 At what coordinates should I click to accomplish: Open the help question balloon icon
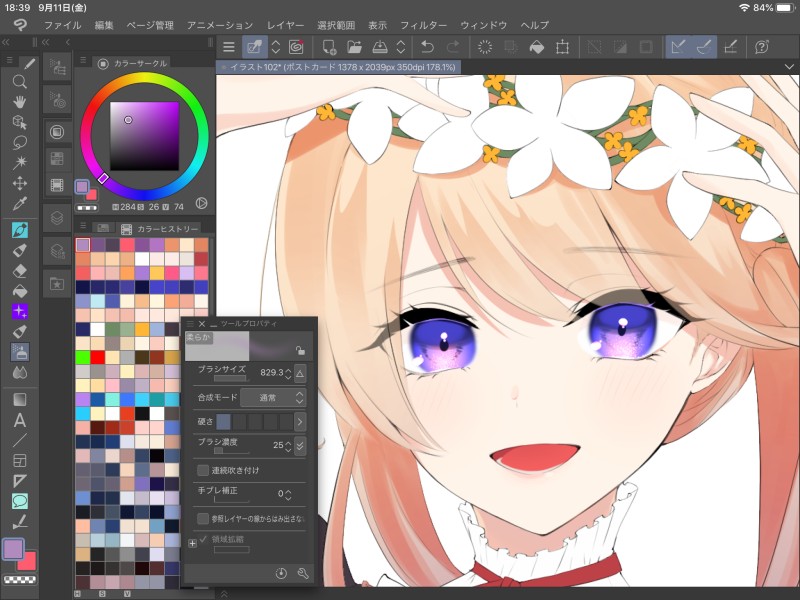(x=762, y=47)
